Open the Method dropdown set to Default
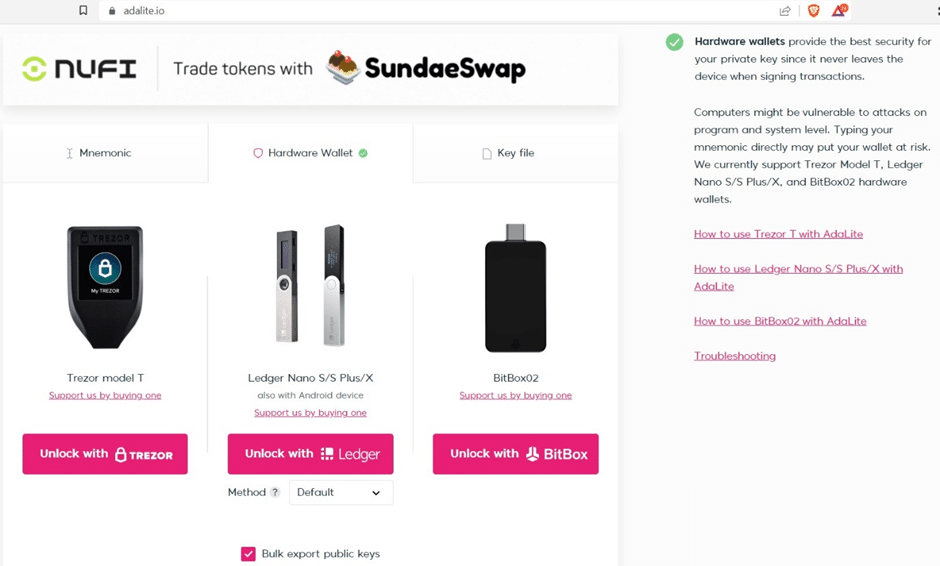Screen dimensions: 940x566 (x=341, y=492)
